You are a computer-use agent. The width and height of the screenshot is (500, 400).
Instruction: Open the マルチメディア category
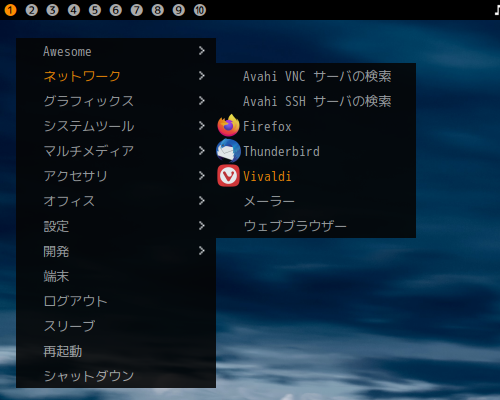pyautogui.click(x=116, y=151)
